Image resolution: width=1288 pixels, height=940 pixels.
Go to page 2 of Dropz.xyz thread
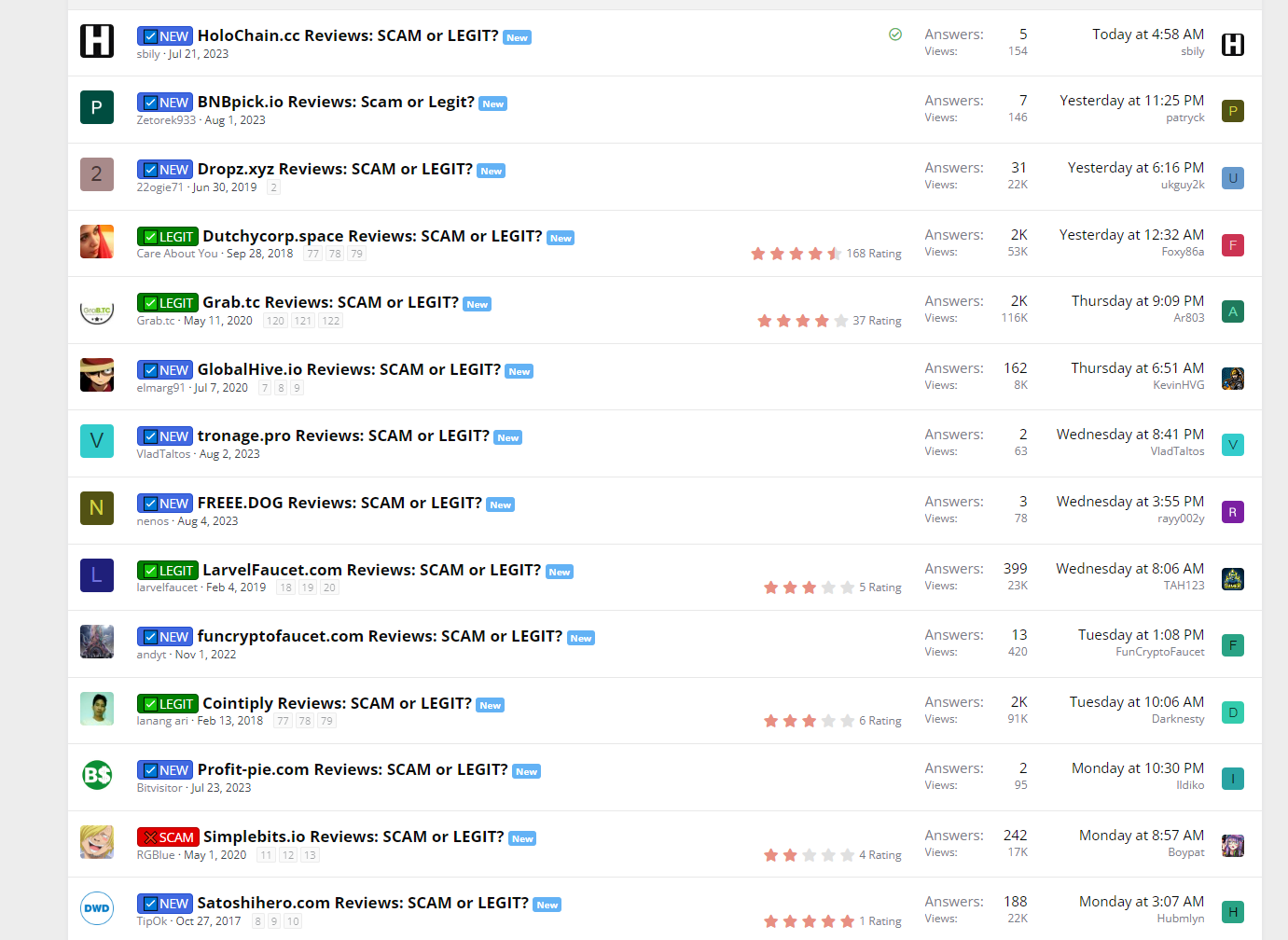[x=273, y=187]
